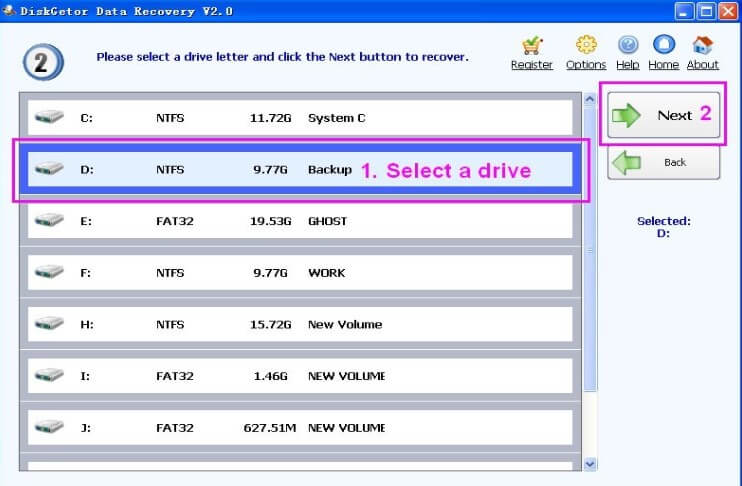Select the J: drive letter
This screenshot has width=742, height=486.
86,428
